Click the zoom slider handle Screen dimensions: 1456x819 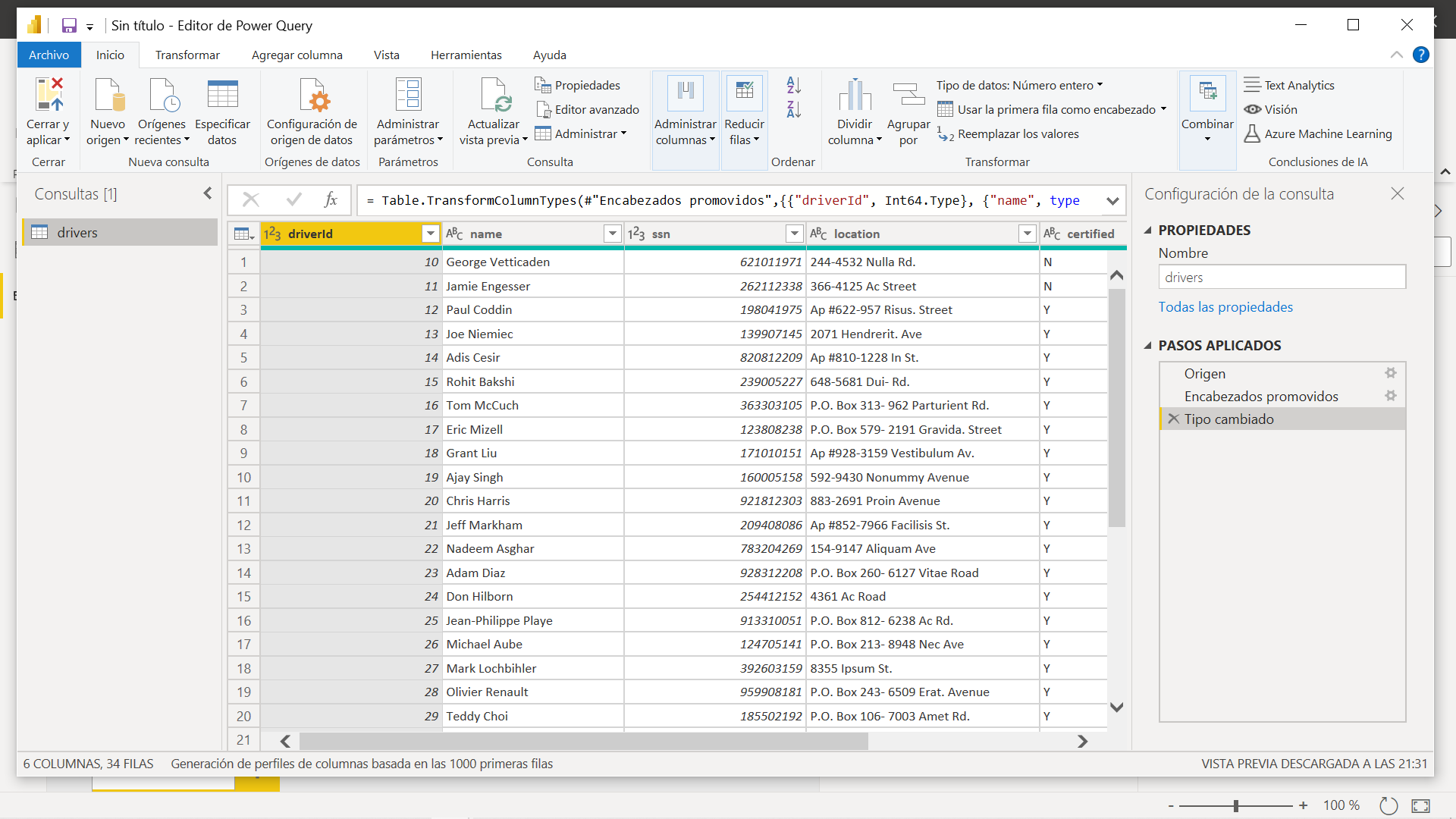1235,805
